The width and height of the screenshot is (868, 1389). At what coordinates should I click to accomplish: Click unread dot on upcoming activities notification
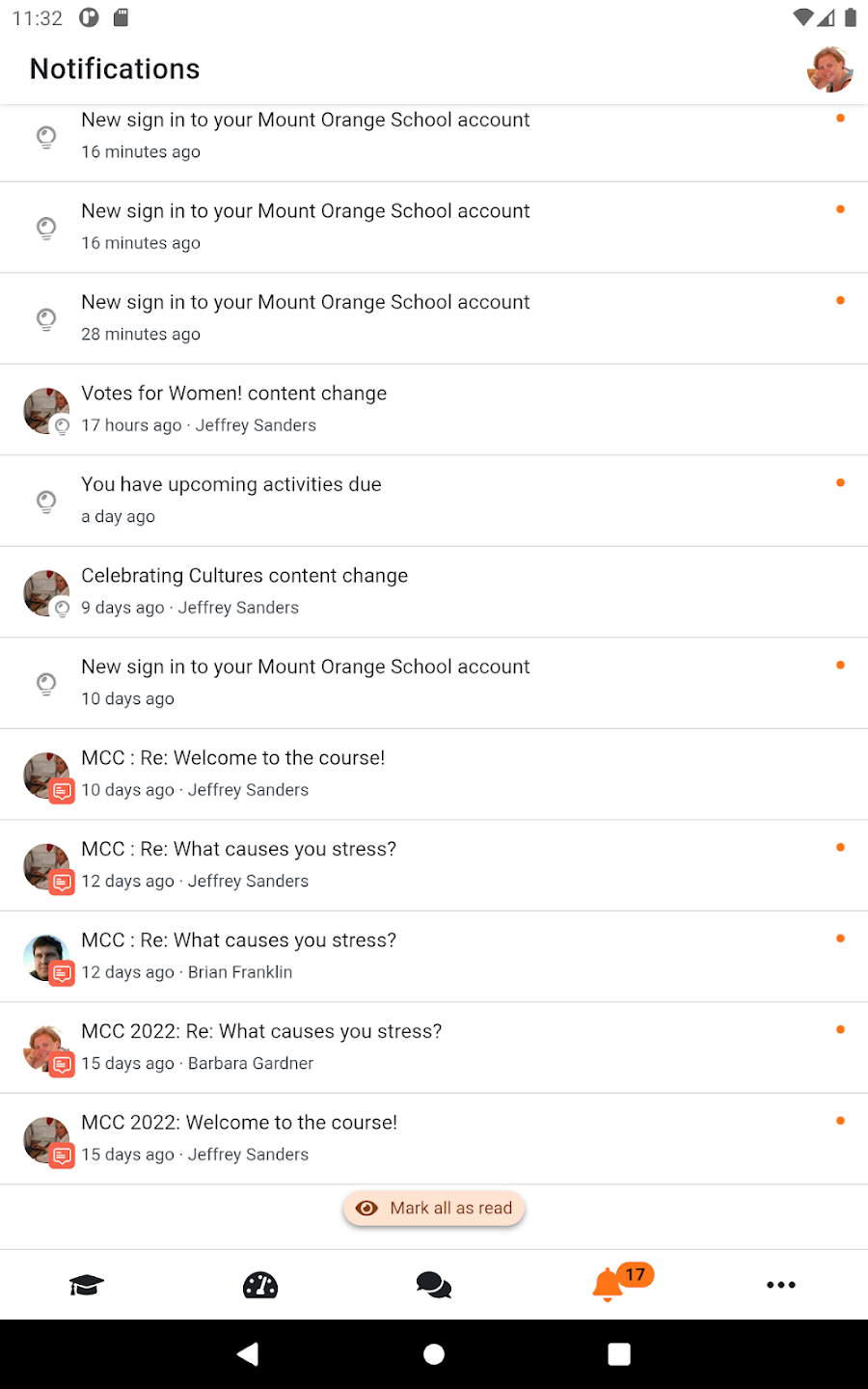[x=841, y=483]
